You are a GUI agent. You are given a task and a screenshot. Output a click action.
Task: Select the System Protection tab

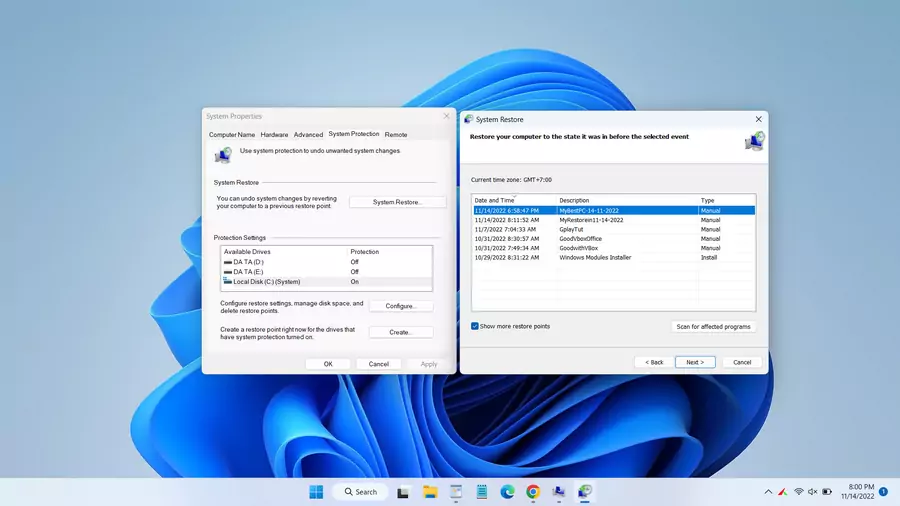(x=354, y=134)
